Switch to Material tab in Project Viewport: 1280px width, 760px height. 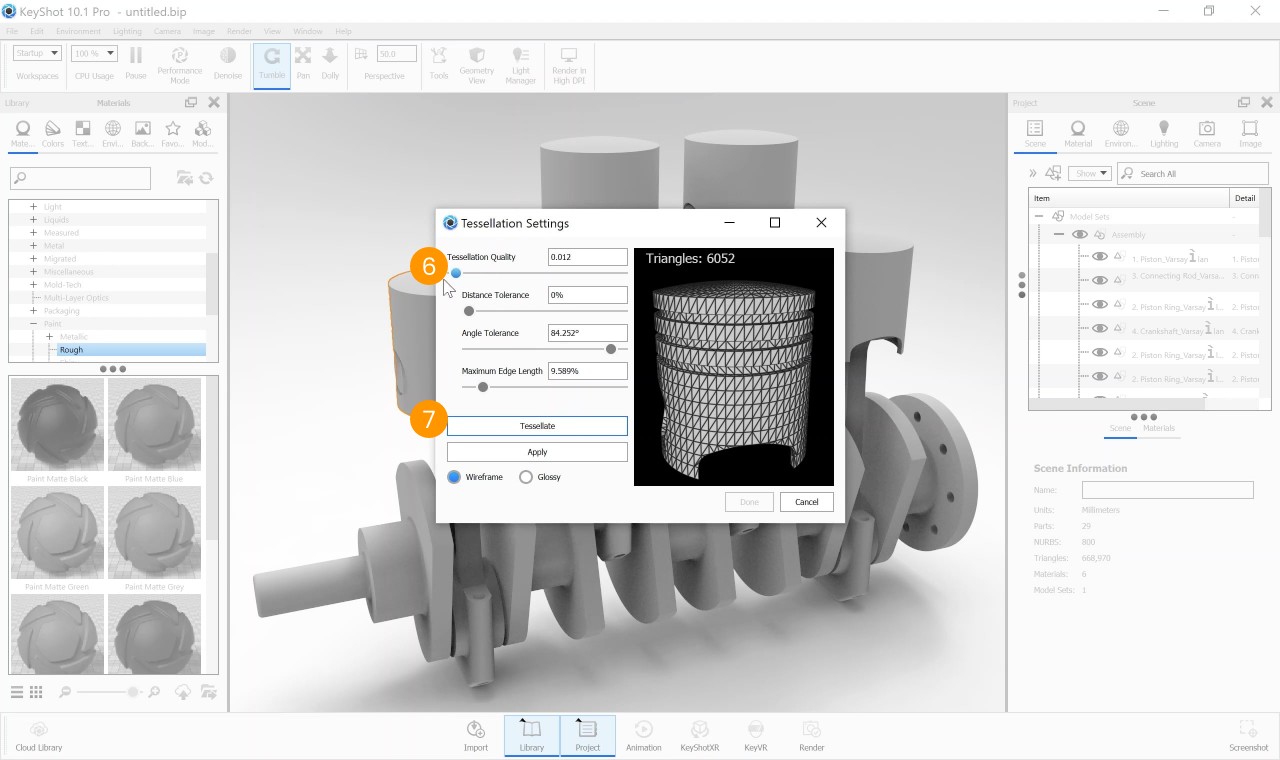[x=1078, y=134]
